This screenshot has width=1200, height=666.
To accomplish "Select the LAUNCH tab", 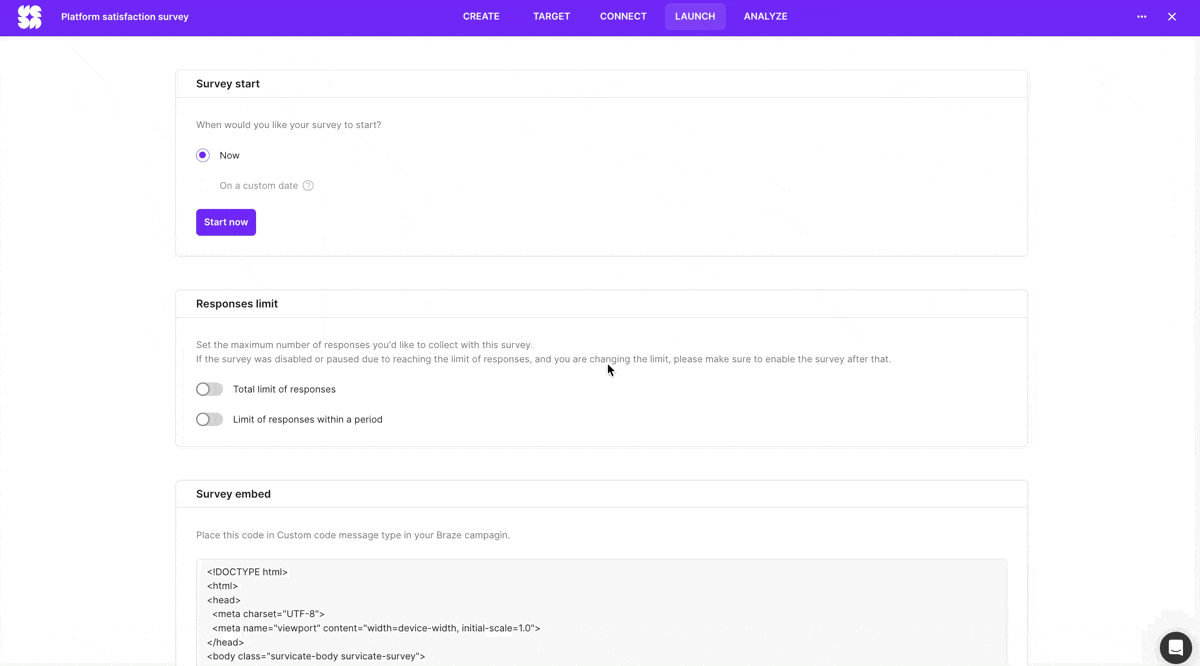I will 695,16.
